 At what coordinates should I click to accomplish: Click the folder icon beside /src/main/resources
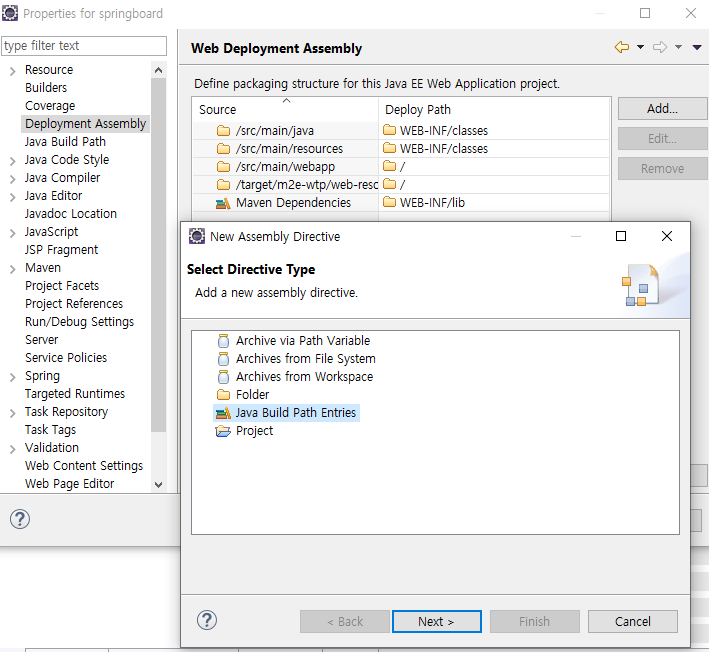[x=223, y=148]
